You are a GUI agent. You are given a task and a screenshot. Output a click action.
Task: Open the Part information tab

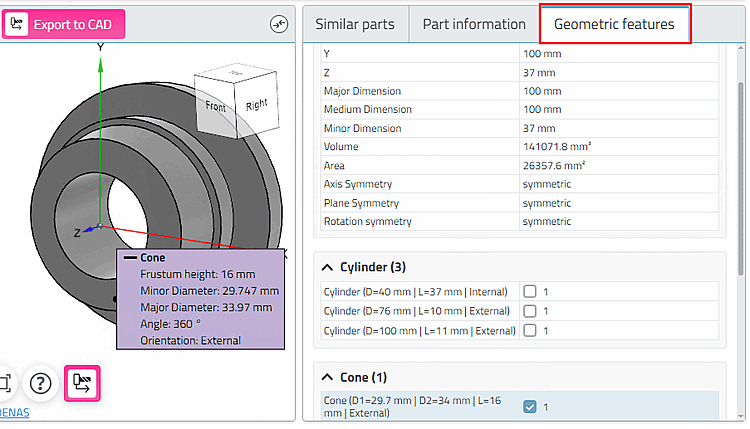tap(474, 24)
